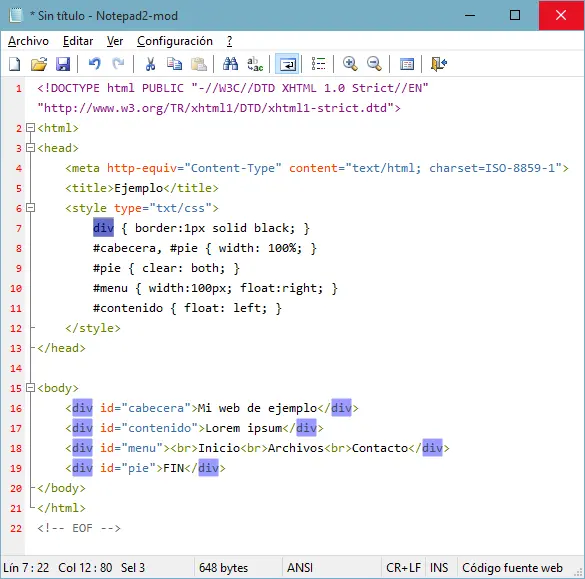Collapse the <html> fold on line 2
The image size is (585, 579).
[31, 128]
